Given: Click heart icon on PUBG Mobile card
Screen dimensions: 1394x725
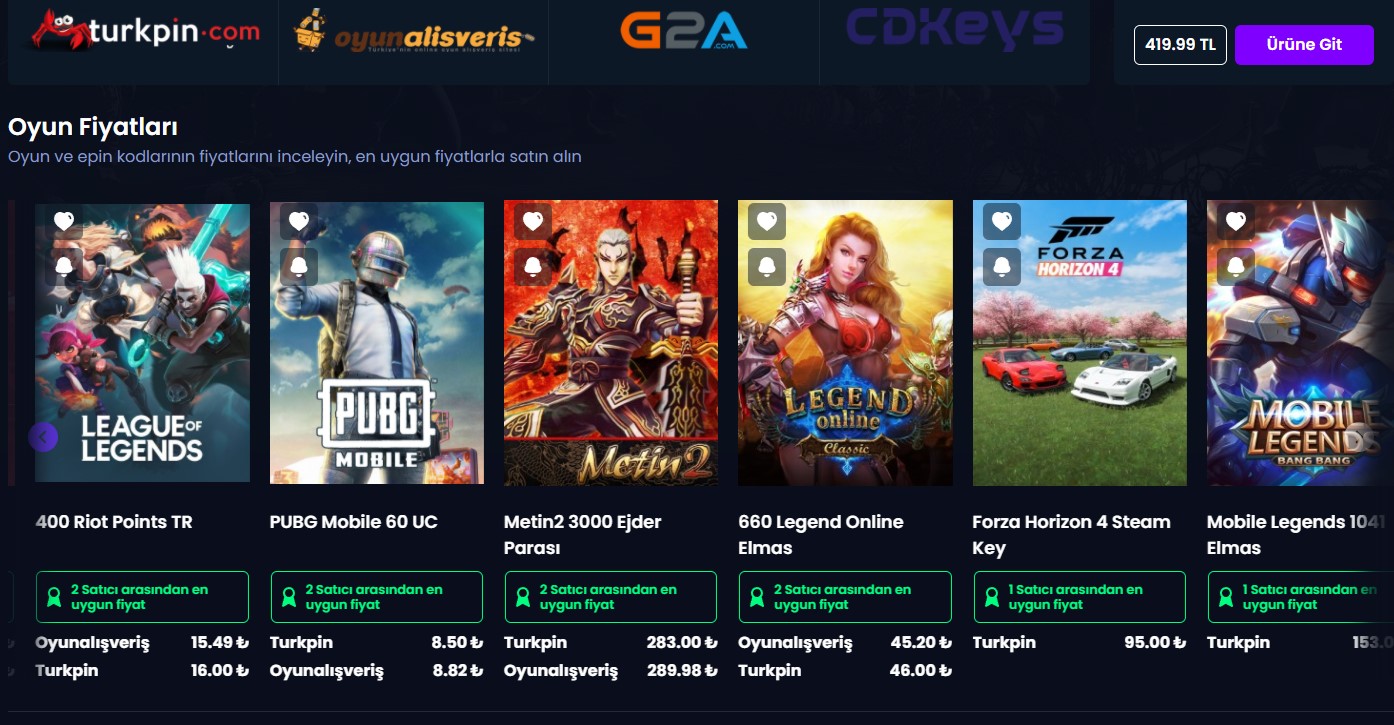Looking at the screenshot, I should coord(298,221).
